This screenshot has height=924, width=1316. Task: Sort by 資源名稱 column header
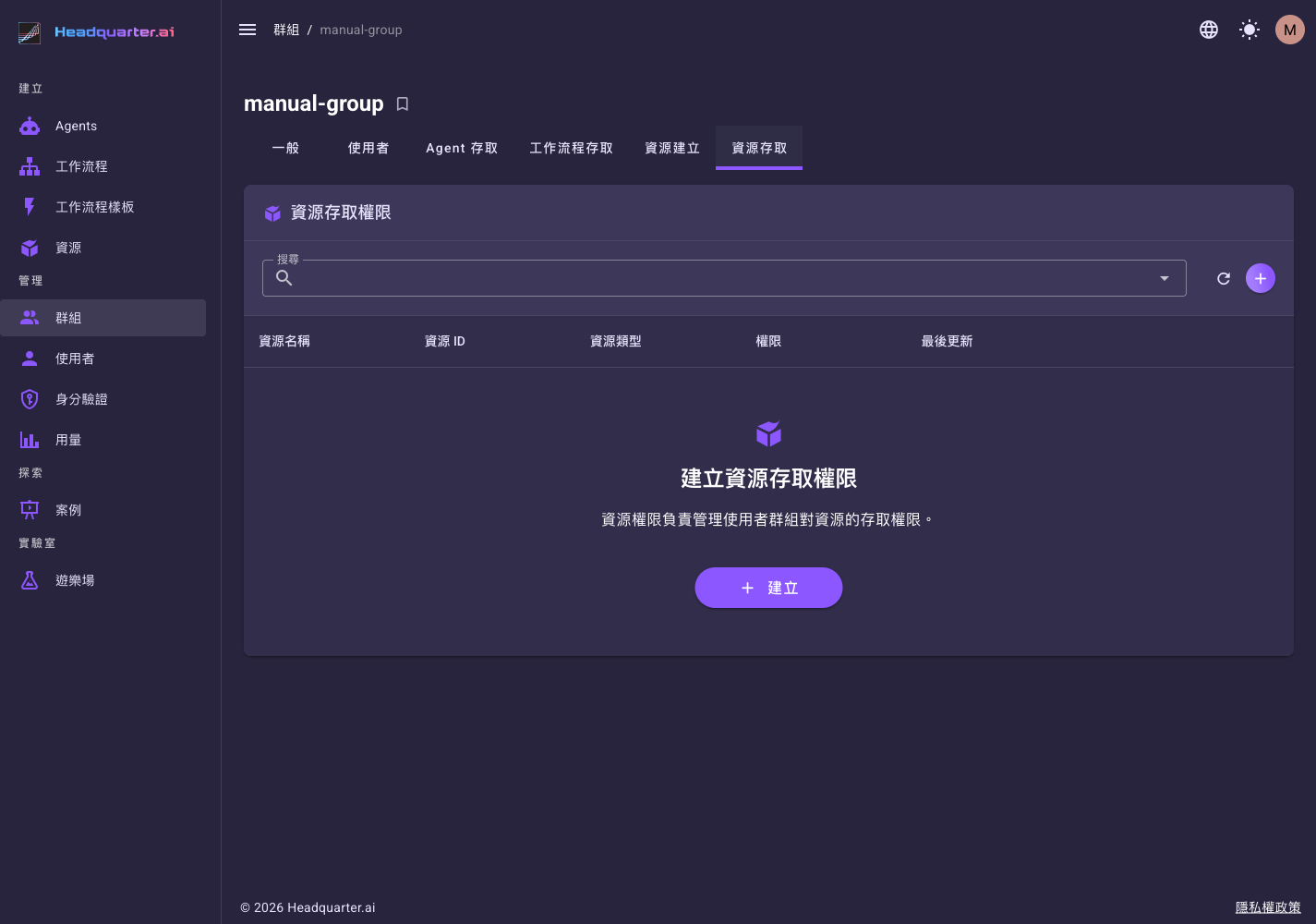284,341
